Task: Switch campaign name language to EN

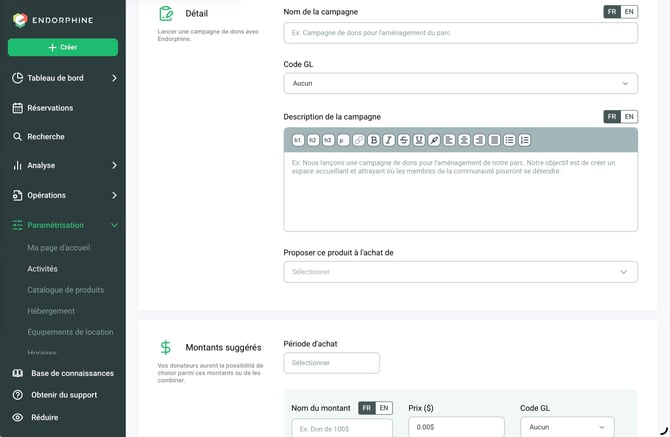Action: point(629,12)
